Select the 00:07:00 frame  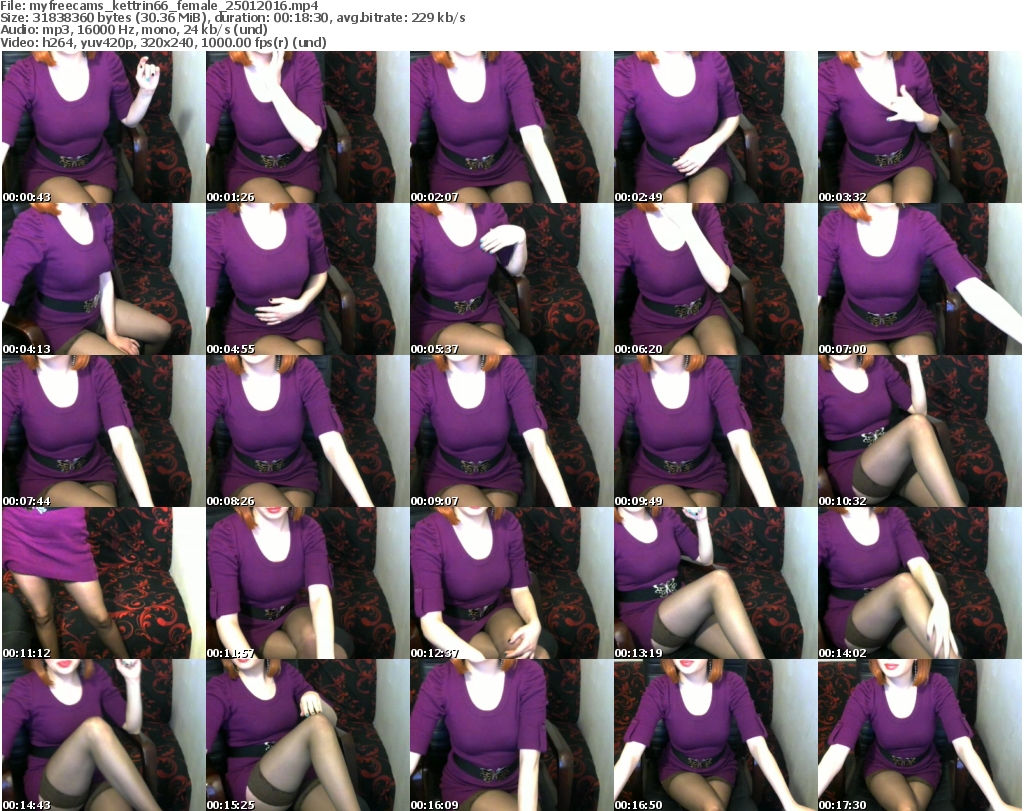(920, 279)
